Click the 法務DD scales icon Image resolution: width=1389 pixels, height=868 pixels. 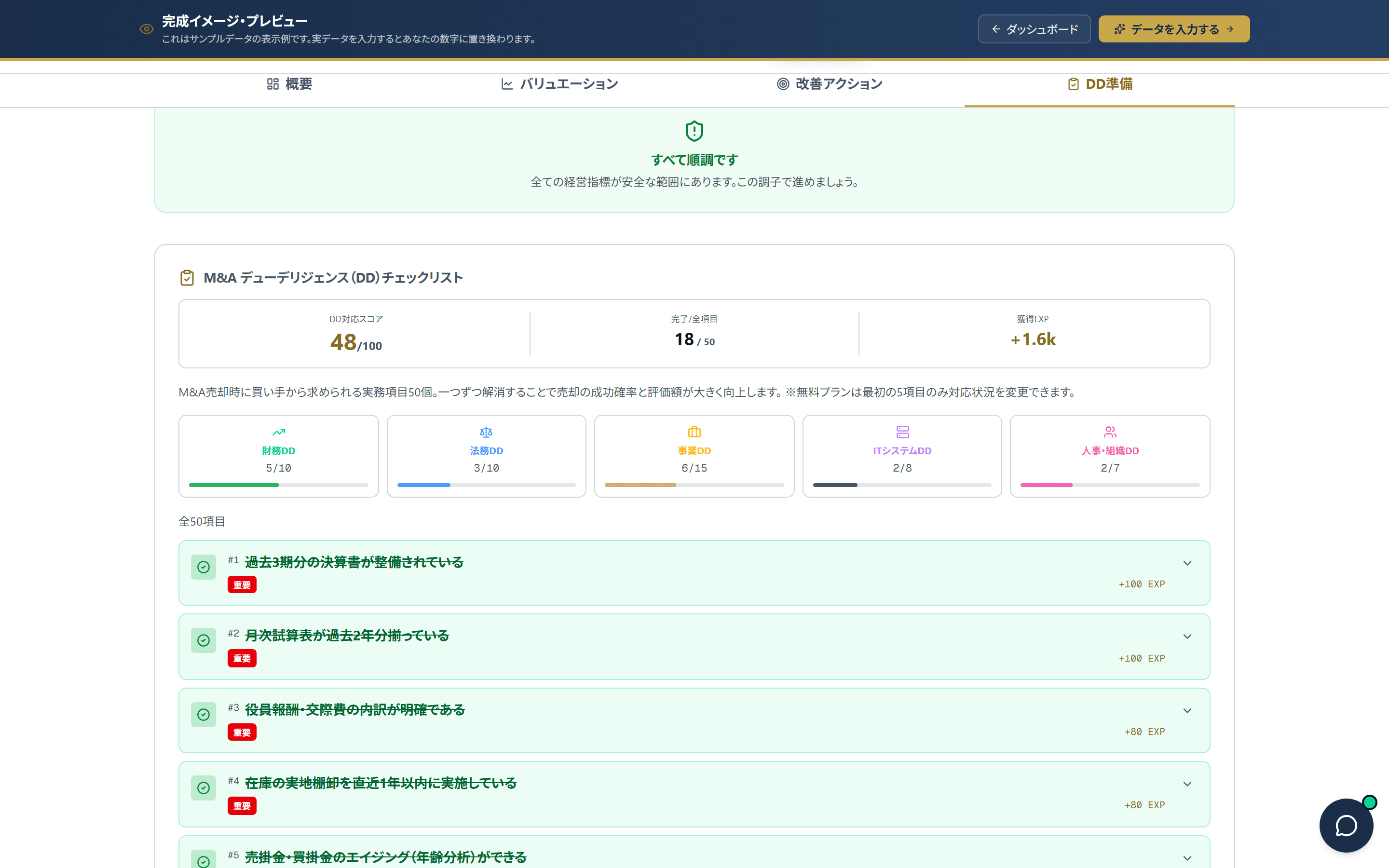tap(486, 432)
